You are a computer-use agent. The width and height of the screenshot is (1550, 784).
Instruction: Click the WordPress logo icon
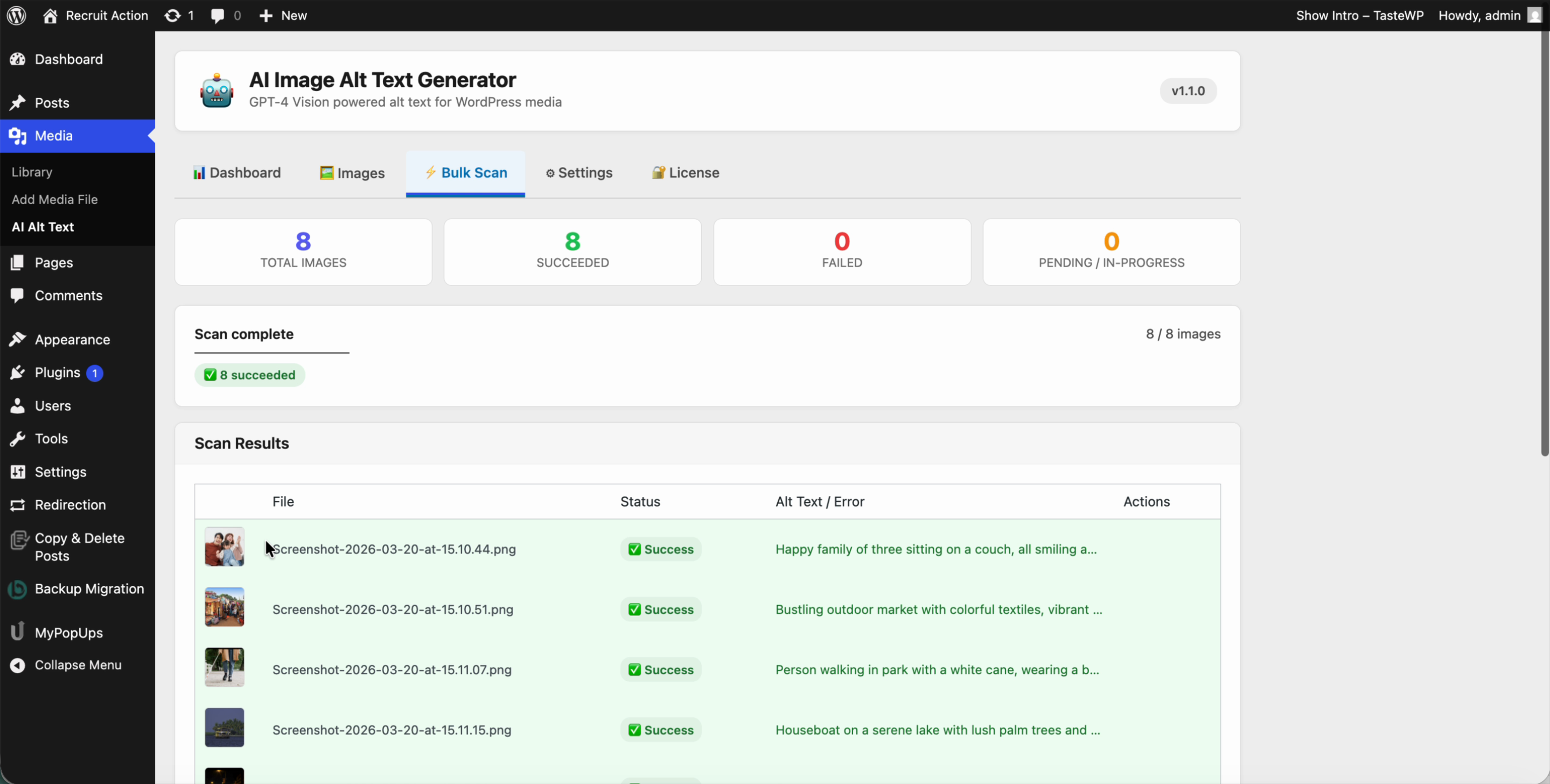coord(16,16)
